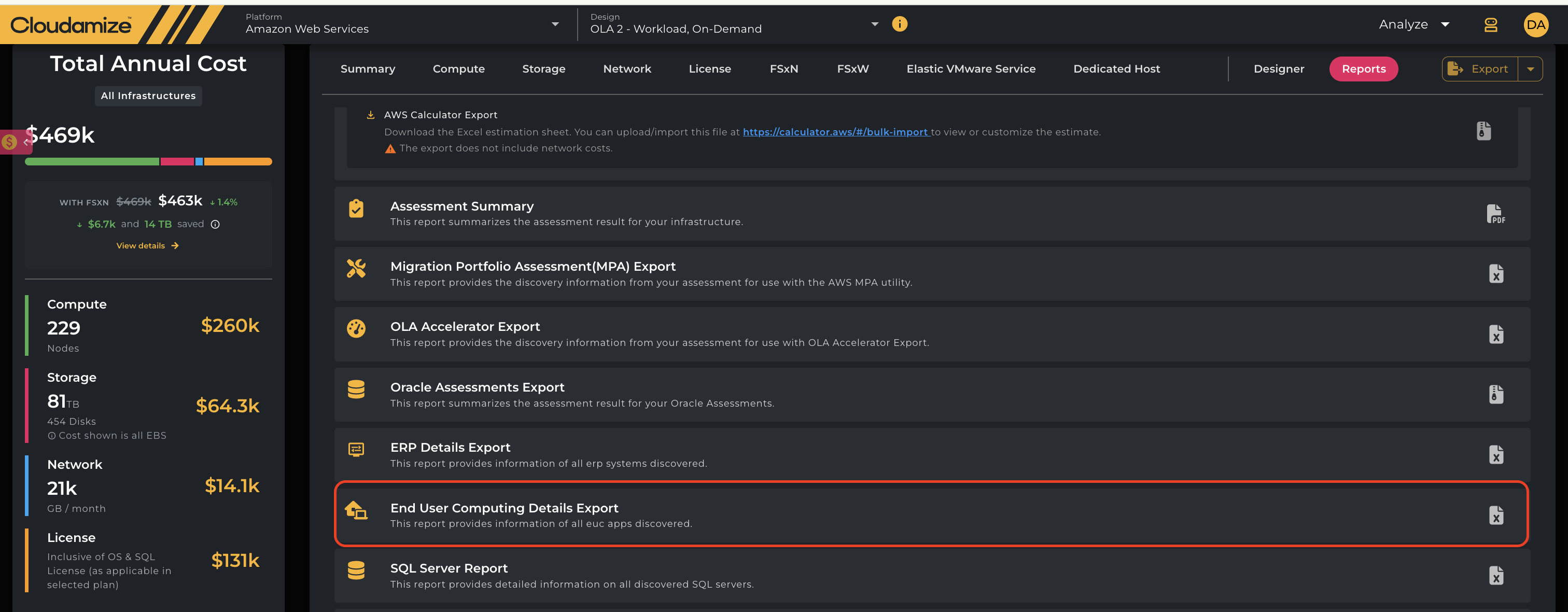Download the Assessment Summary PDF icon
This screenshot has width=1568, height=612.
[x=1495, y=214]
